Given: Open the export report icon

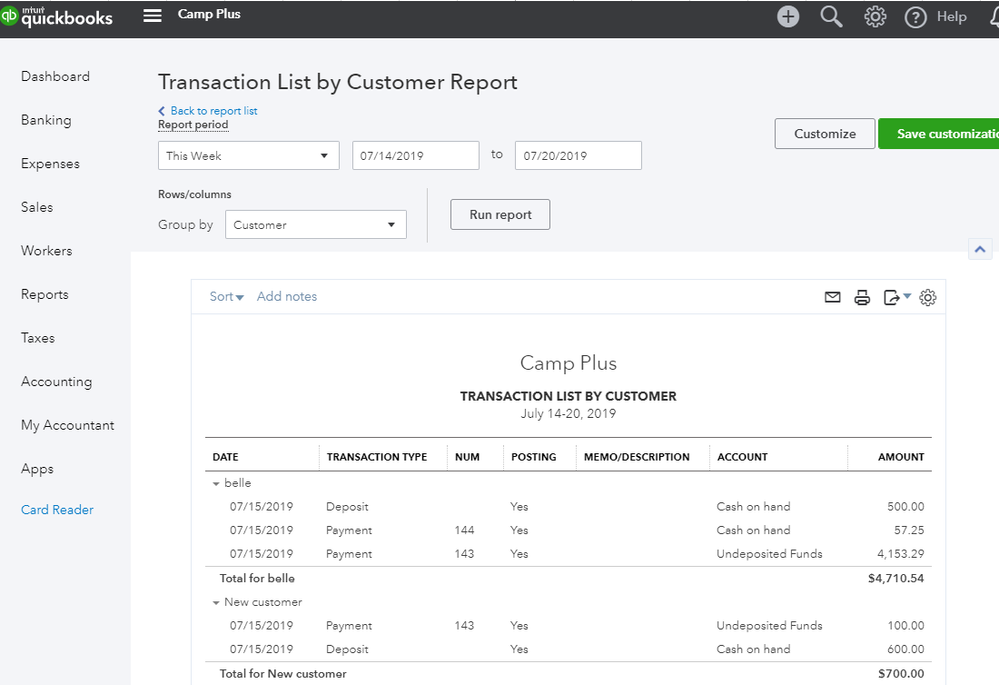Looking at the screenshot, I should tap(891, 297).
